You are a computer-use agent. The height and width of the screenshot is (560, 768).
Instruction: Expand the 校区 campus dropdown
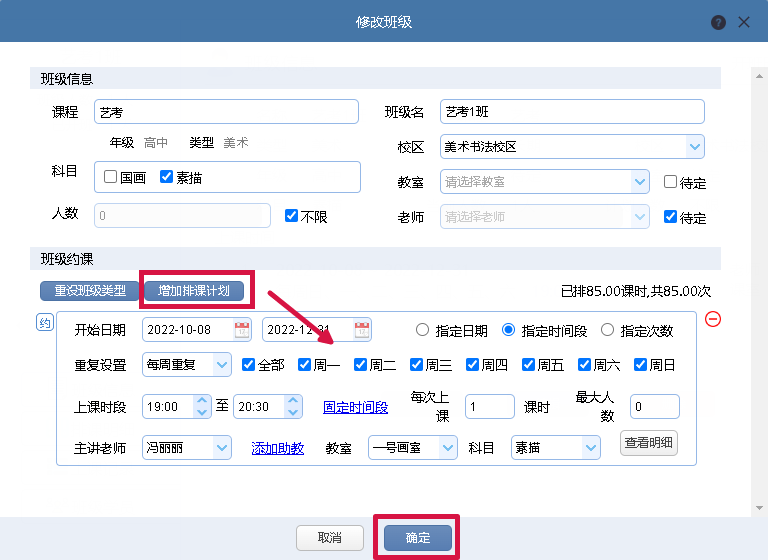[x=694, y=146]
